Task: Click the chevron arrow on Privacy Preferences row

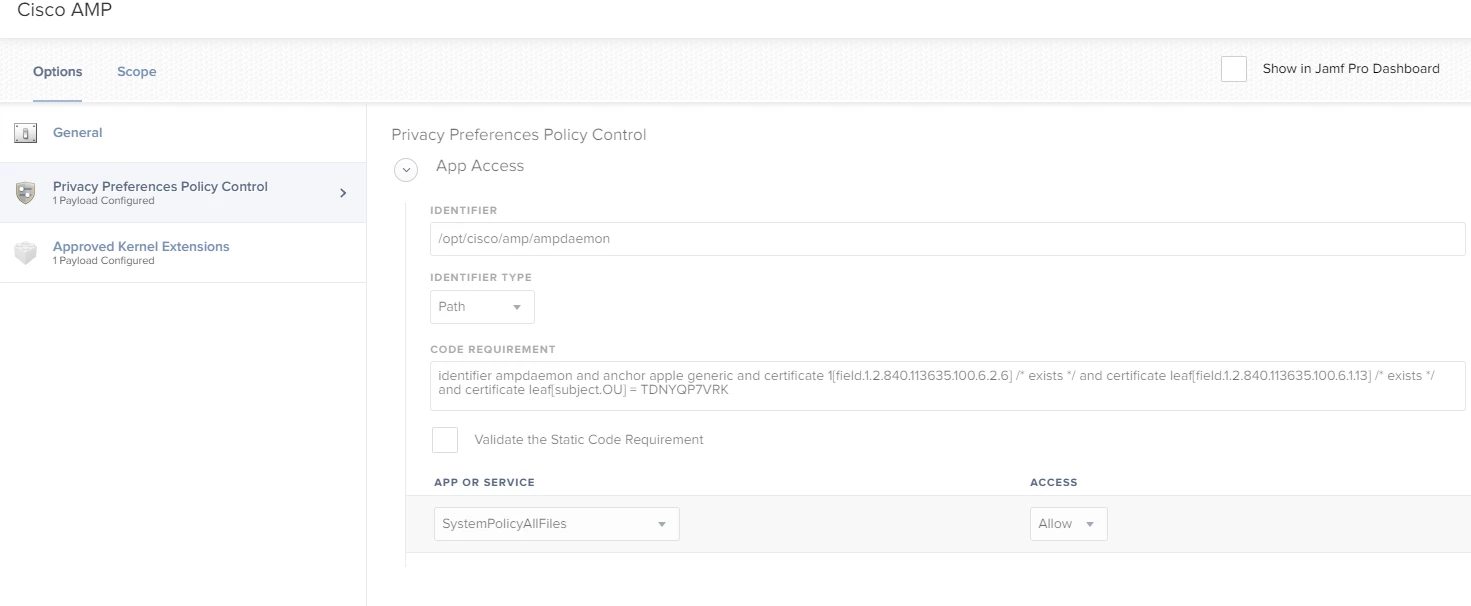Action: click(x=343, y=193)
